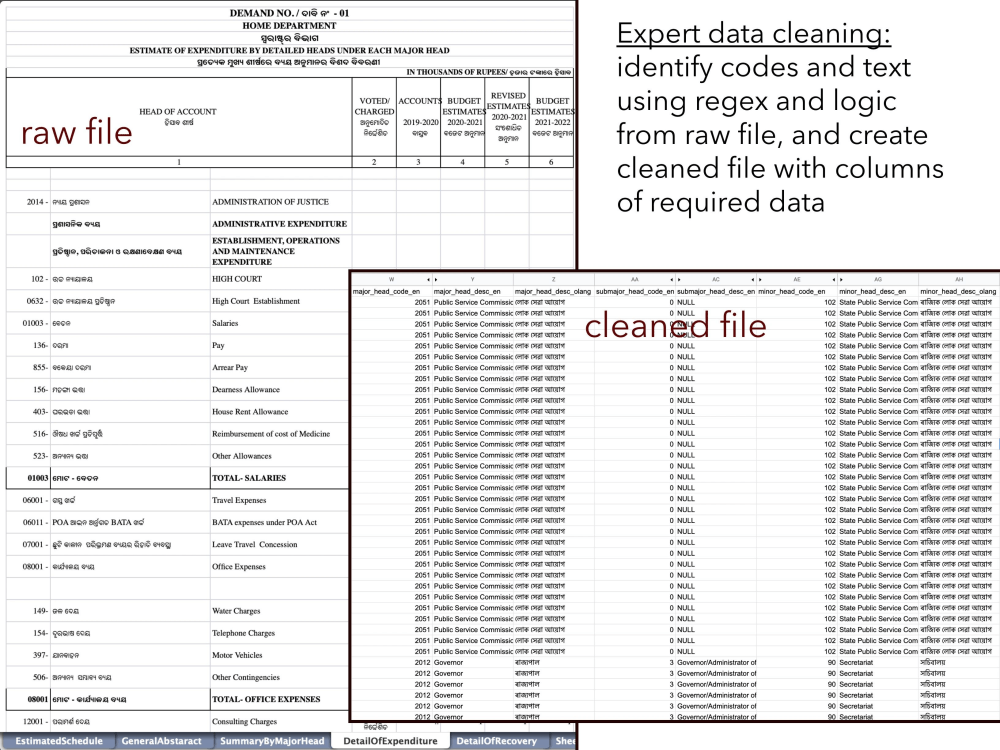This screenshot has width=1000, height=750.
Task: Click the TOTAL- SALARIES cell
Action: (x=281, y=478)
